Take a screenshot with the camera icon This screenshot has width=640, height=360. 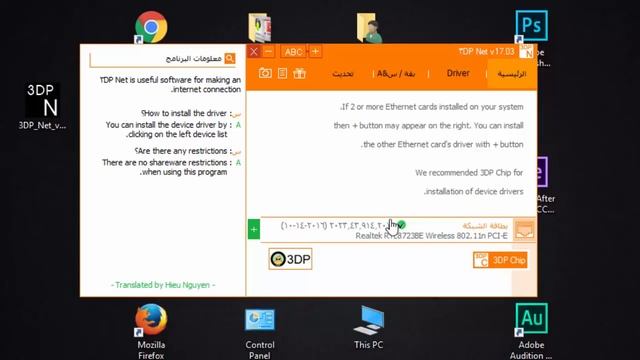265,73
